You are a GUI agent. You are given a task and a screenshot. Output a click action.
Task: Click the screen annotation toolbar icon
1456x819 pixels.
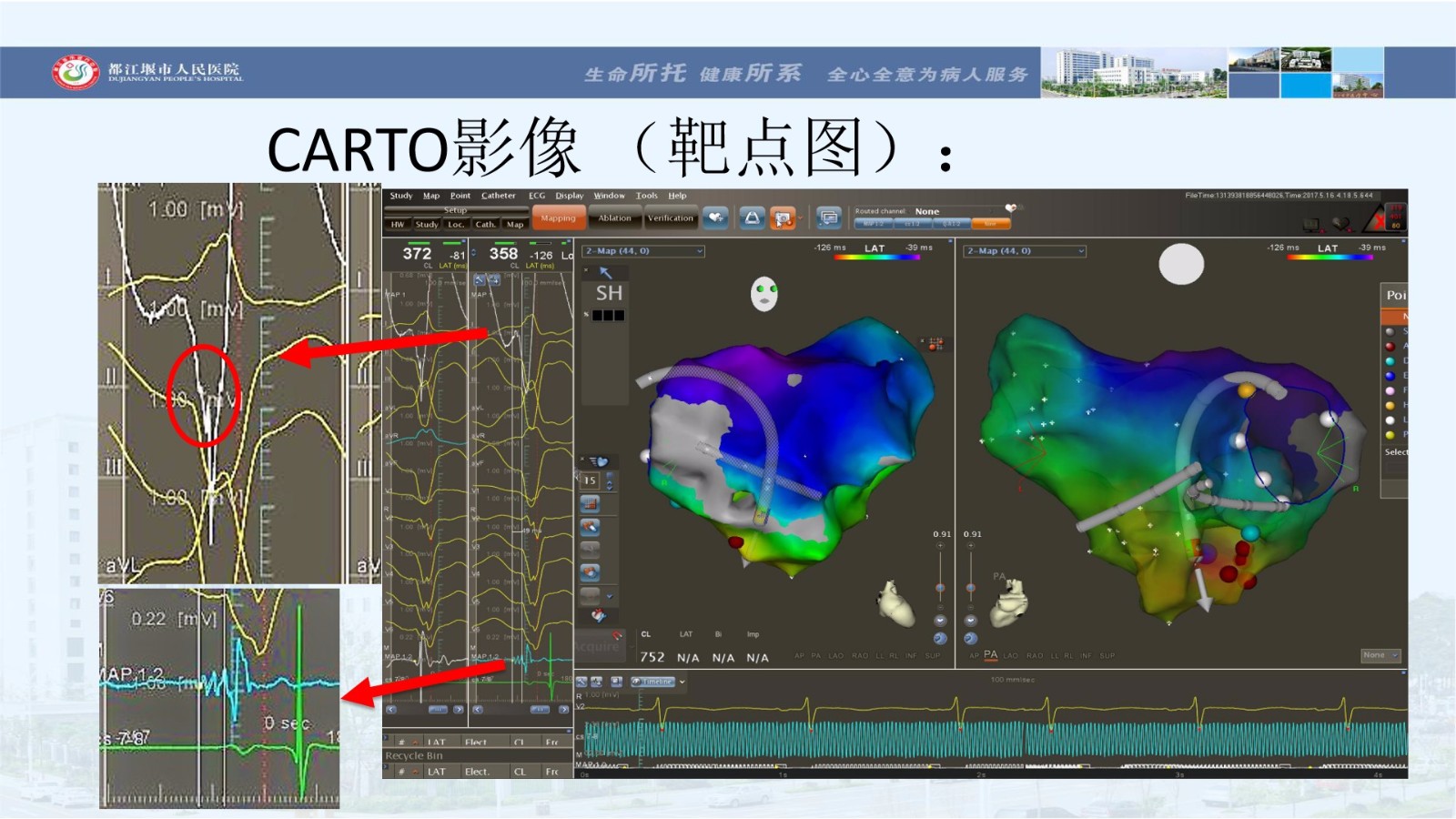coord(828,218)
